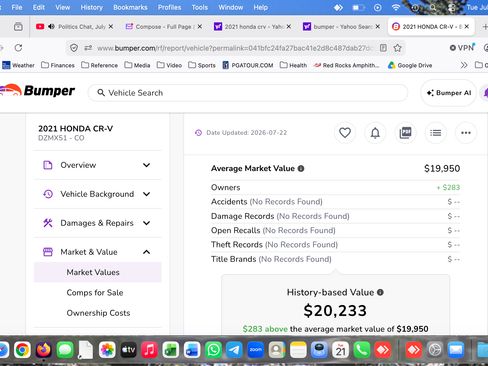Open Music app from the dock

coord(149,350)
